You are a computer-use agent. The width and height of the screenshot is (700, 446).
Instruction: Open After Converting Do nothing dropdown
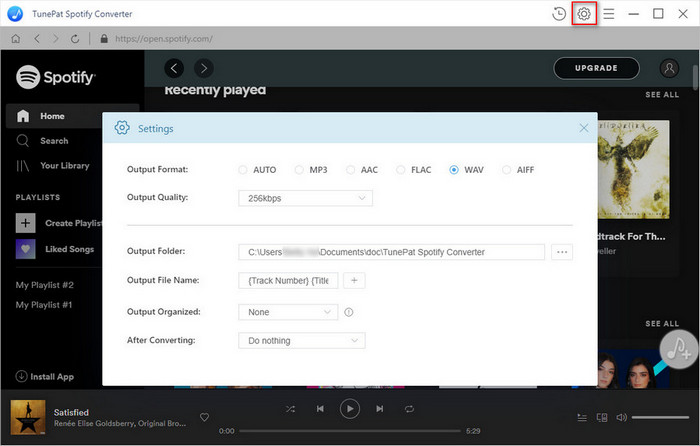point(302,341)
